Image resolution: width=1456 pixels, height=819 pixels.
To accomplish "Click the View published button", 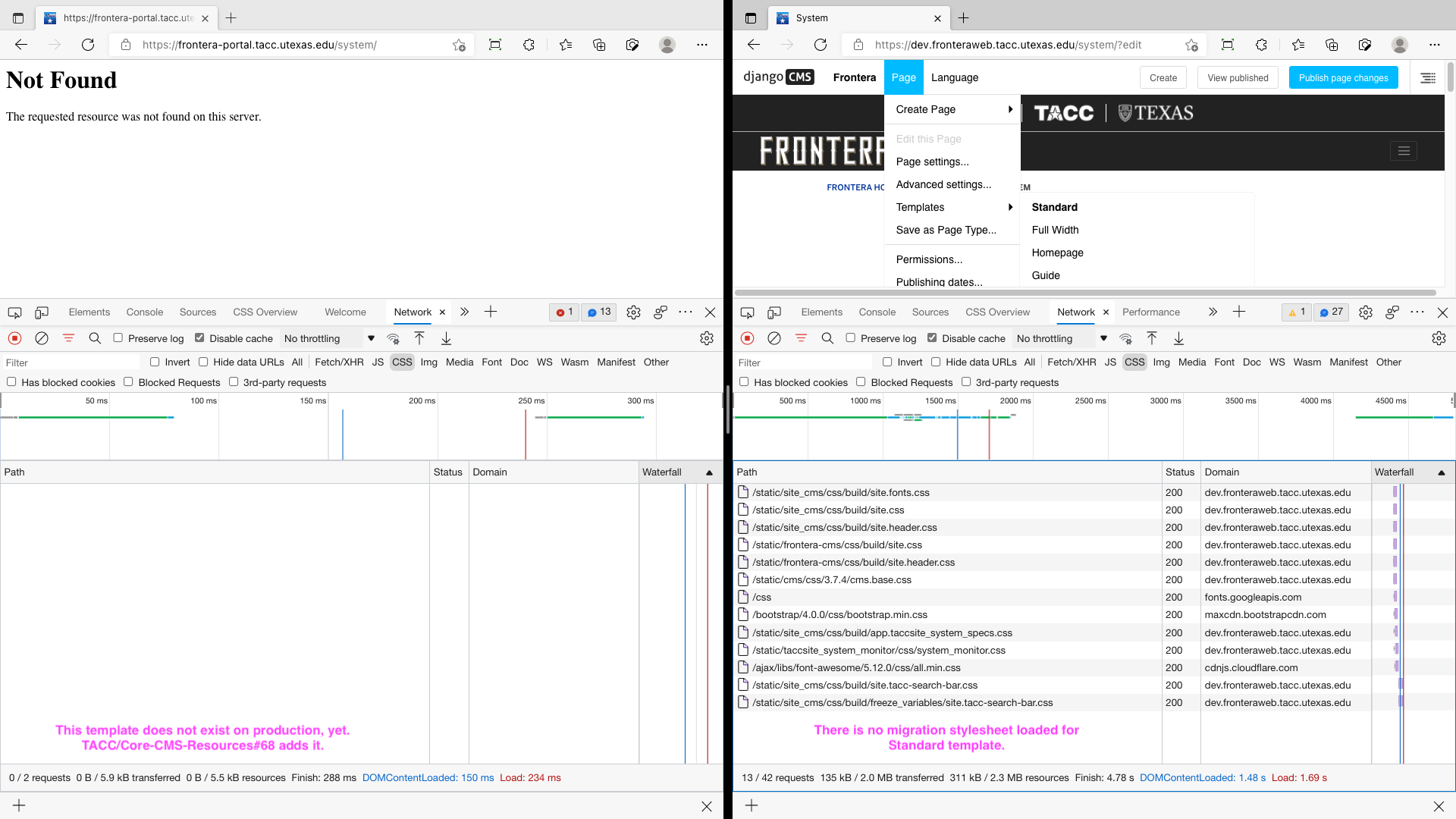I will coord(1238,77).
